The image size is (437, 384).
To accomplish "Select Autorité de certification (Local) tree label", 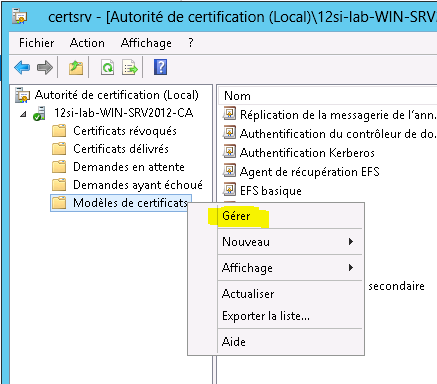I will pyautogui.click(x=117, y=95).
